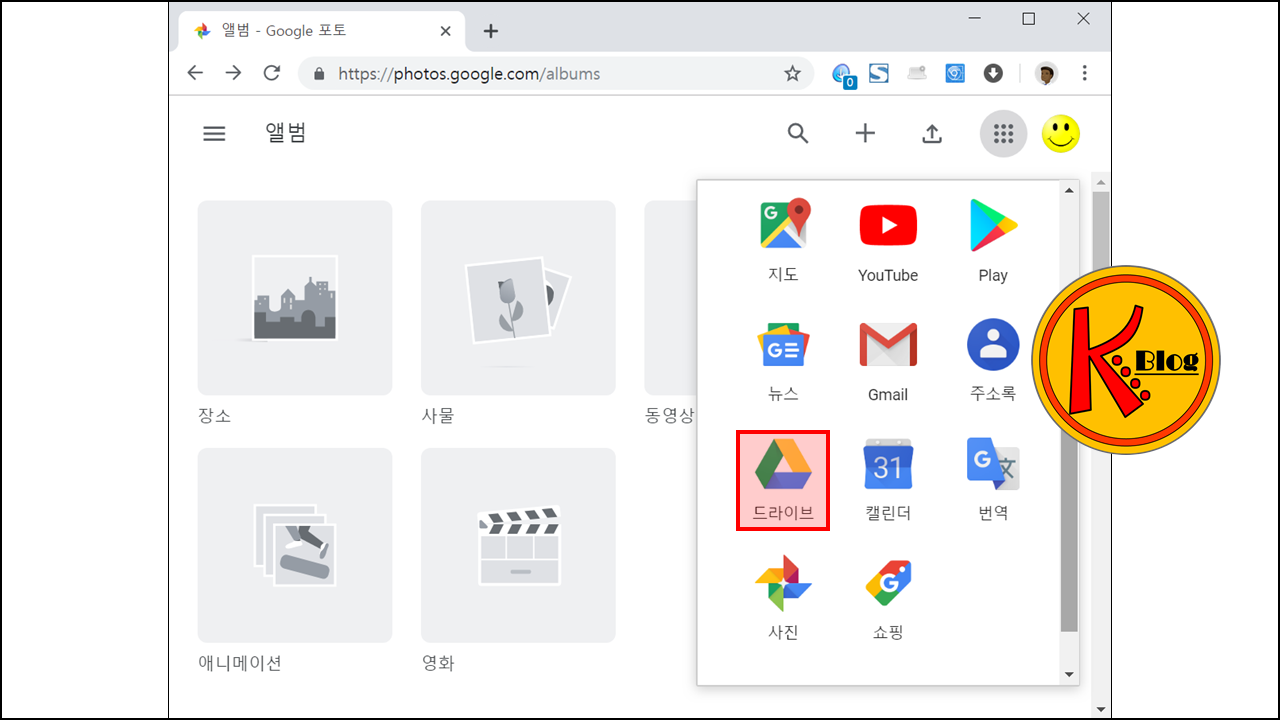
Task: Search photos with the magnifier icon
Action: coord(798,134)
